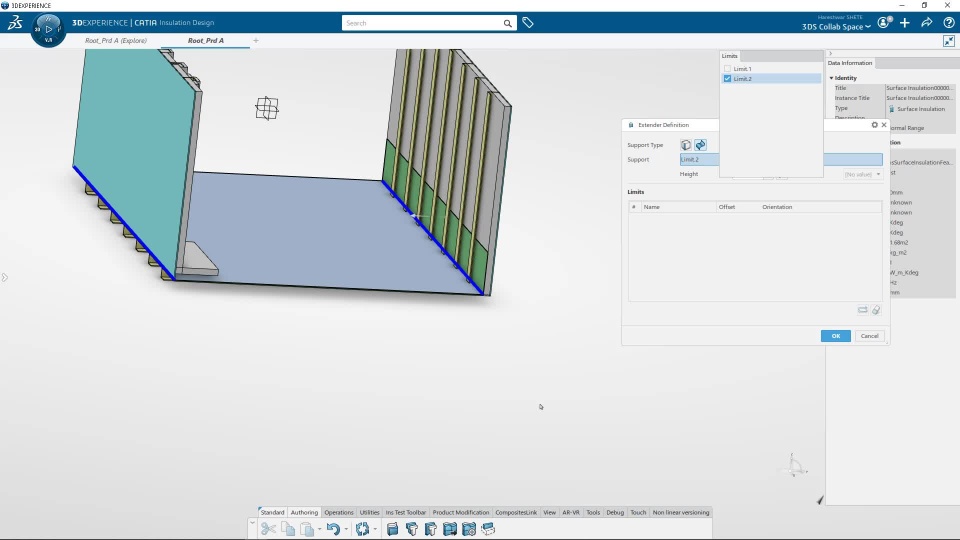Open the CompositesLink tab
960x540 pixels.
coord(516,512)
